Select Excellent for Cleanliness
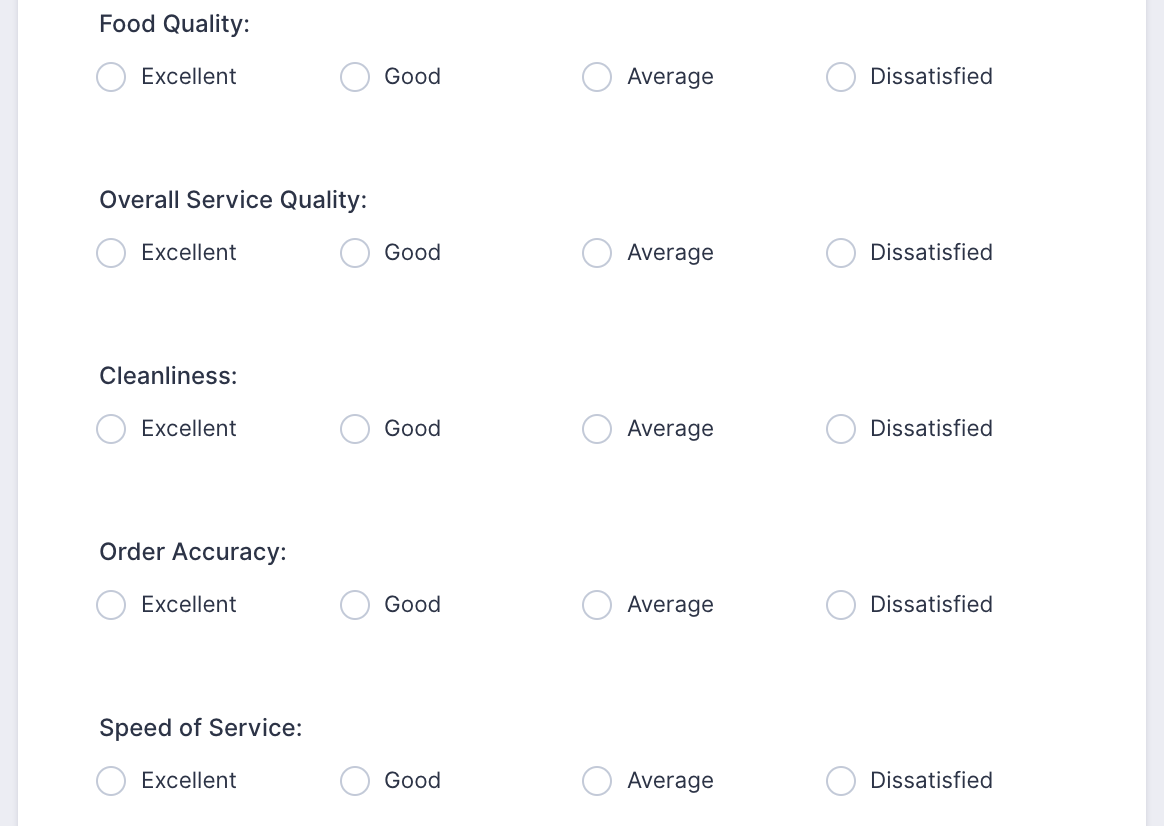The height and width of the screenshot is (826, 1164). [111, 429]
